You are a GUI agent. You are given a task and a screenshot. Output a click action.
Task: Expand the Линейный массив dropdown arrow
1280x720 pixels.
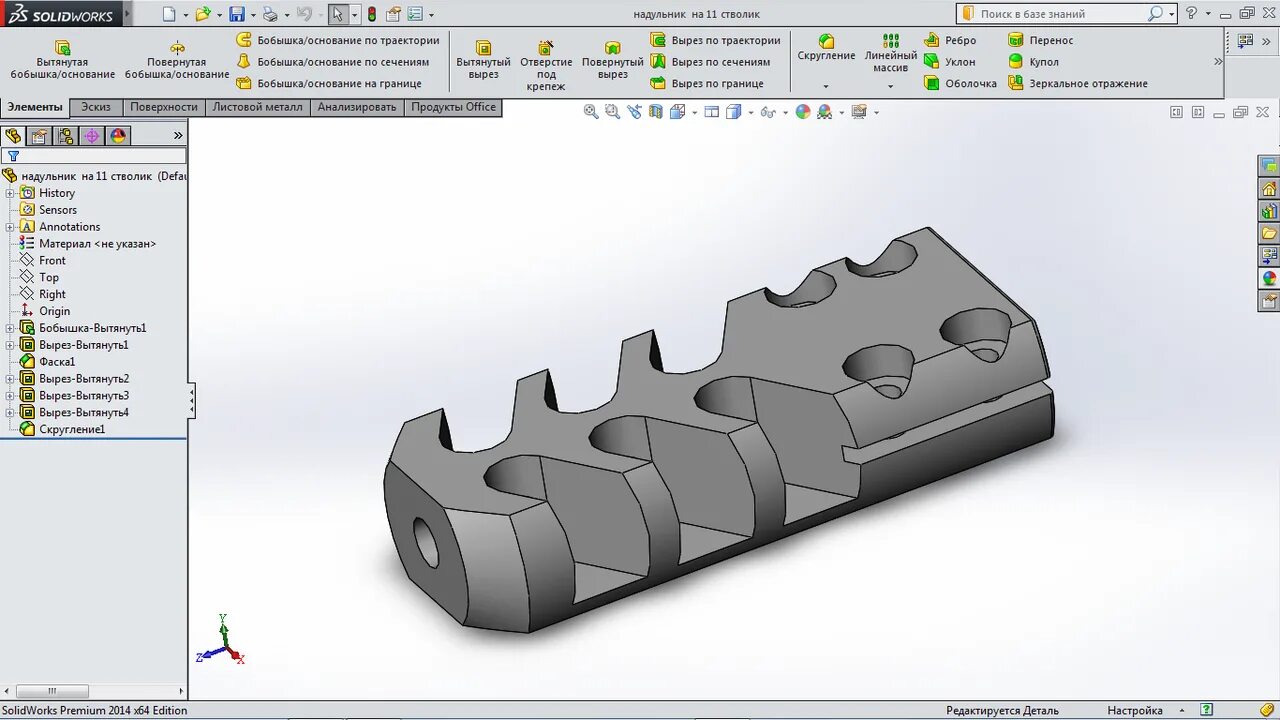click(x=890, y=86)
